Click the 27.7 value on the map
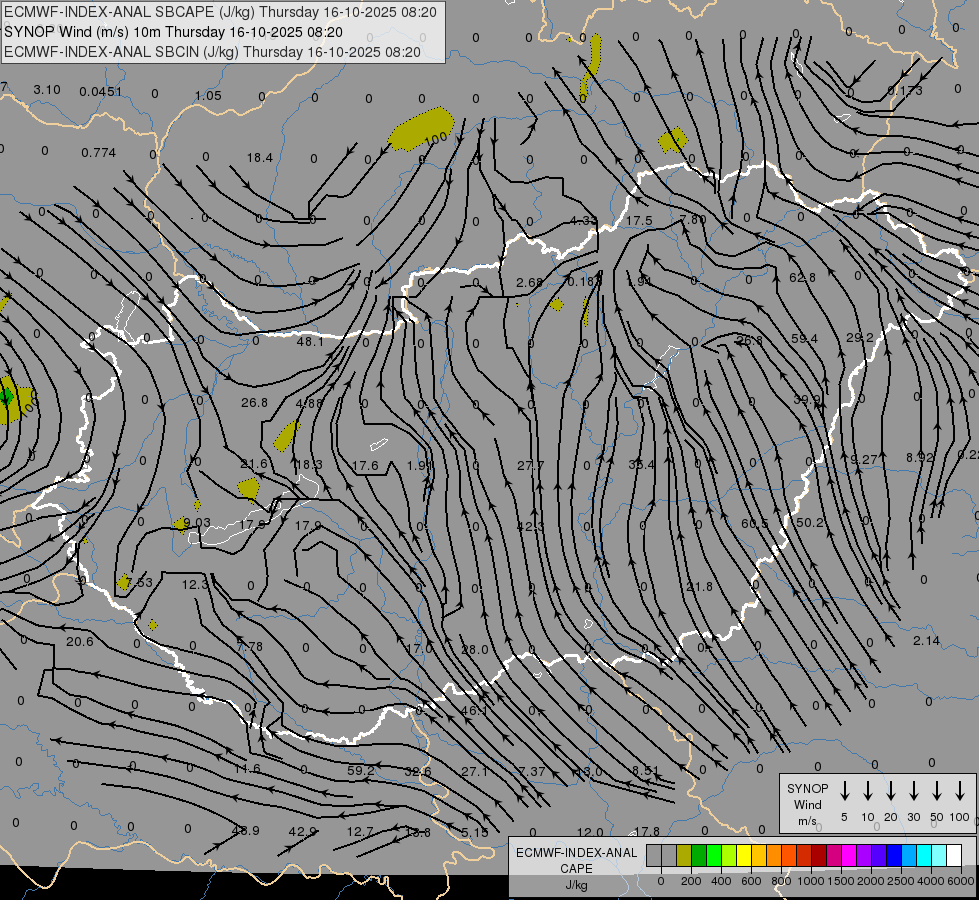The height and width of the screenshot is (900, 979). [531, 465]
